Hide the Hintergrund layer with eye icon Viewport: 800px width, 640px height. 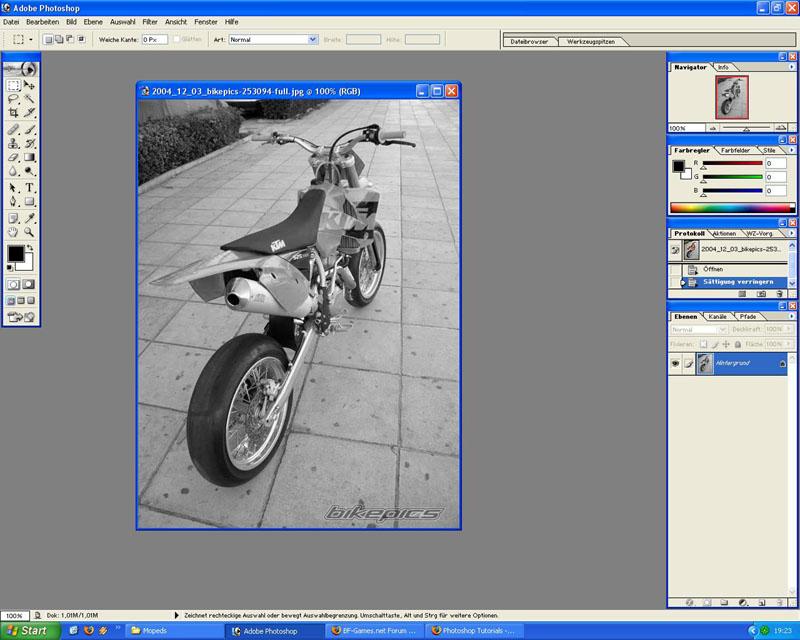click(675, 364)
